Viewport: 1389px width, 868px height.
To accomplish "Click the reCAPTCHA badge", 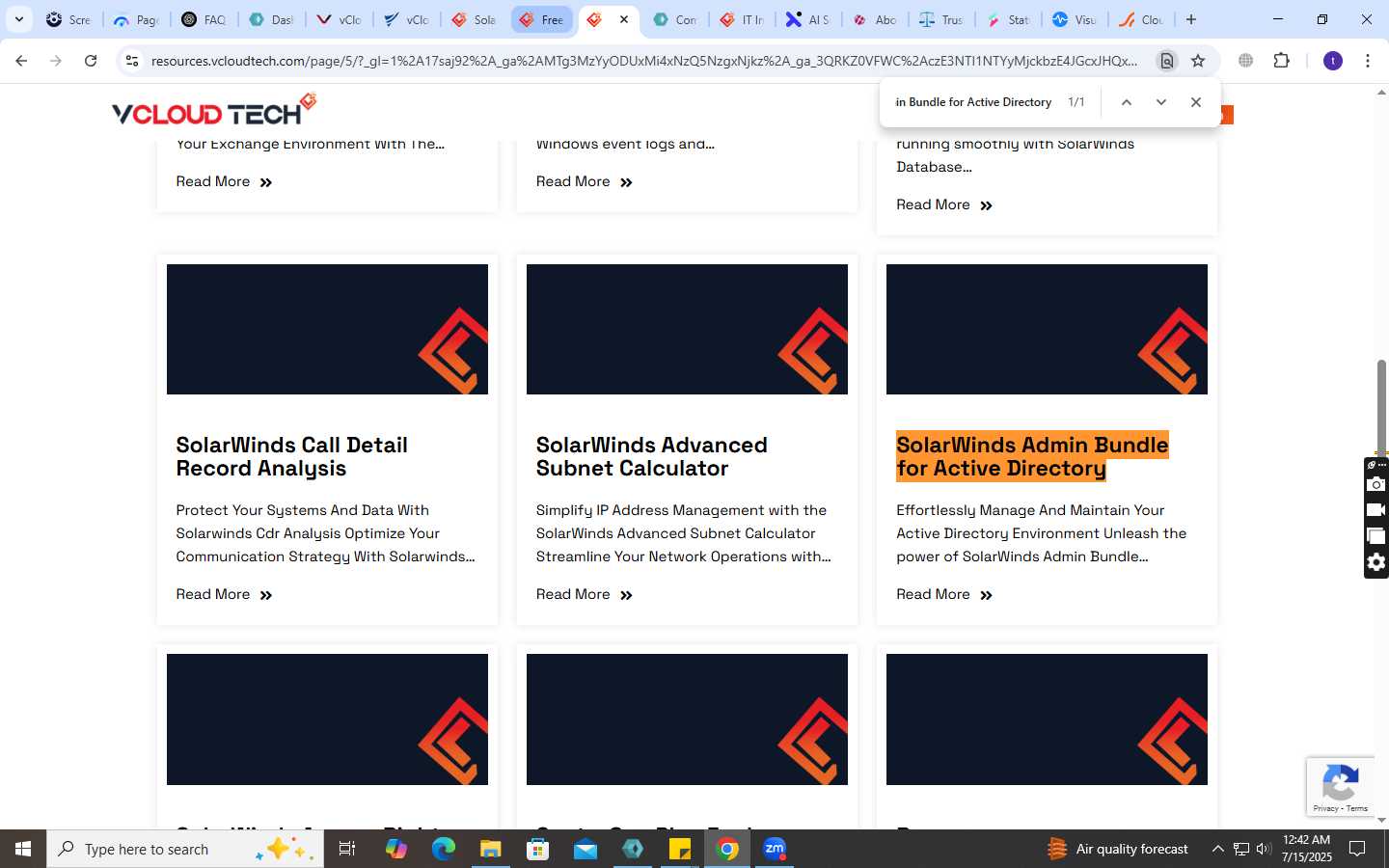I will [x=1340, y=787].
